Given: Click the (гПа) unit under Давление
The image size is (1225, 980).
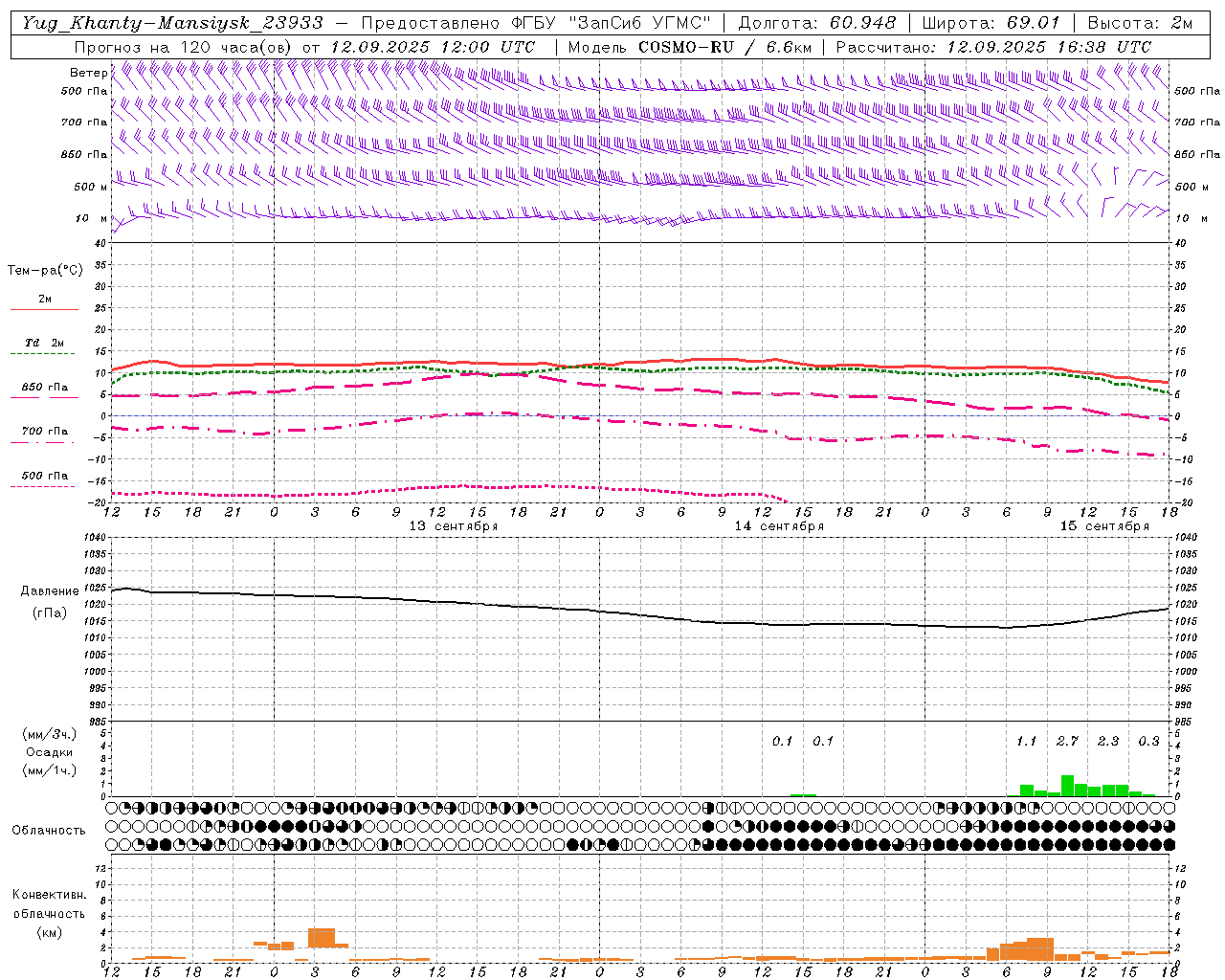Looking at the screenshot, I should click(49, 613).
